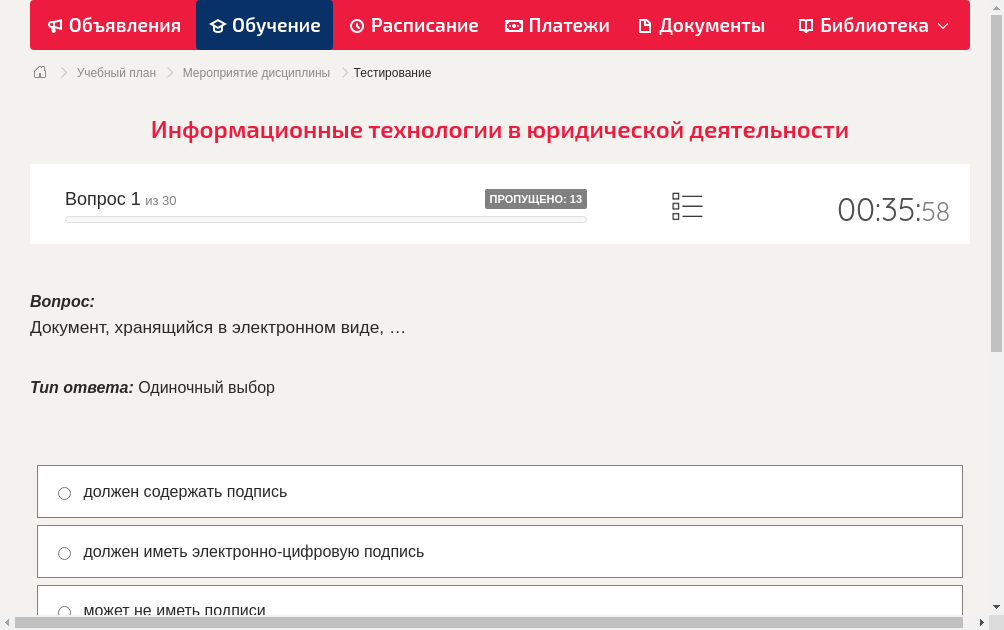This screenshot has height=630, width=1004.
Task: Open the Мероприятие дисциплины breadcrumb link
Action: pyautogui.click(x=256, y=72)
